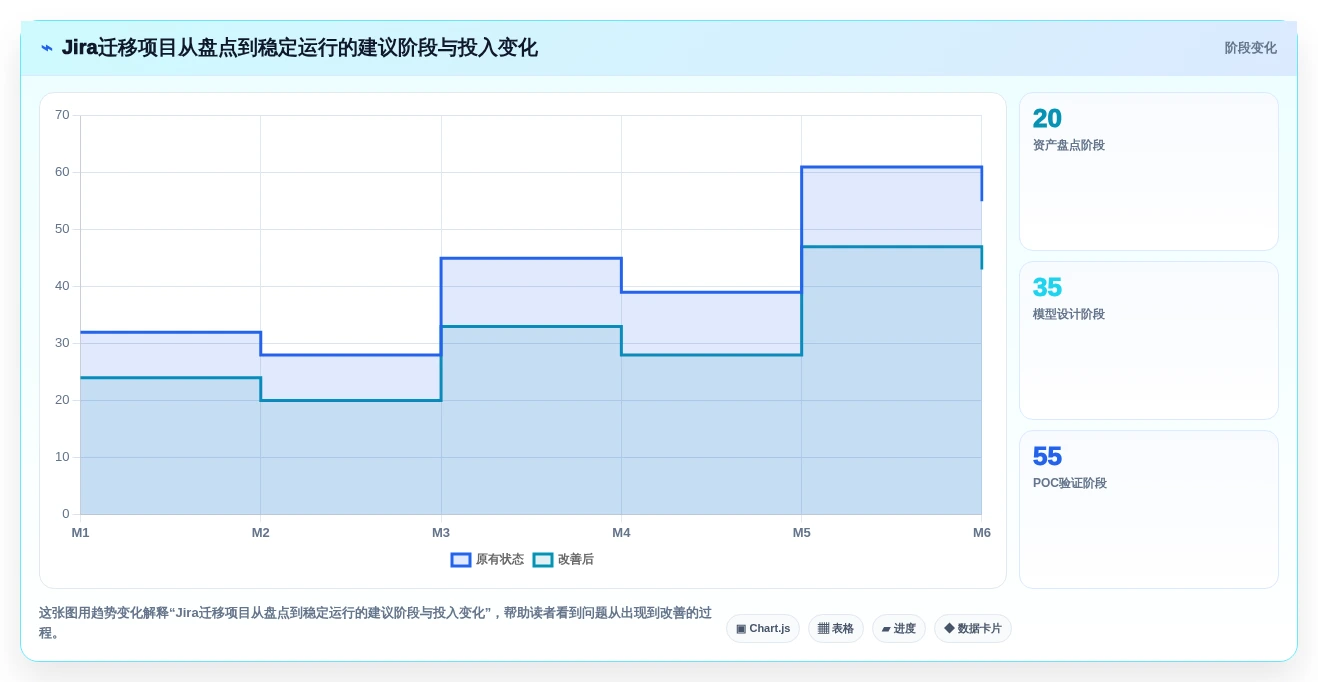Click the M6 x-axis label
1318x682 pixels.
point(982,533)
